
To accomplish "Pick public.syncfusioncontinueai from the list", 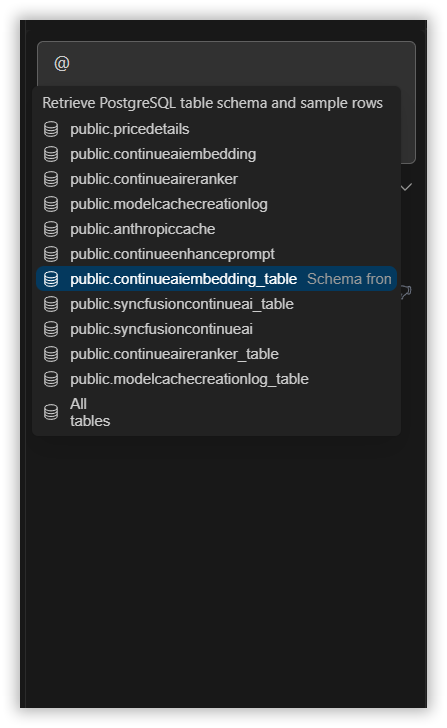I will [216, 329].
